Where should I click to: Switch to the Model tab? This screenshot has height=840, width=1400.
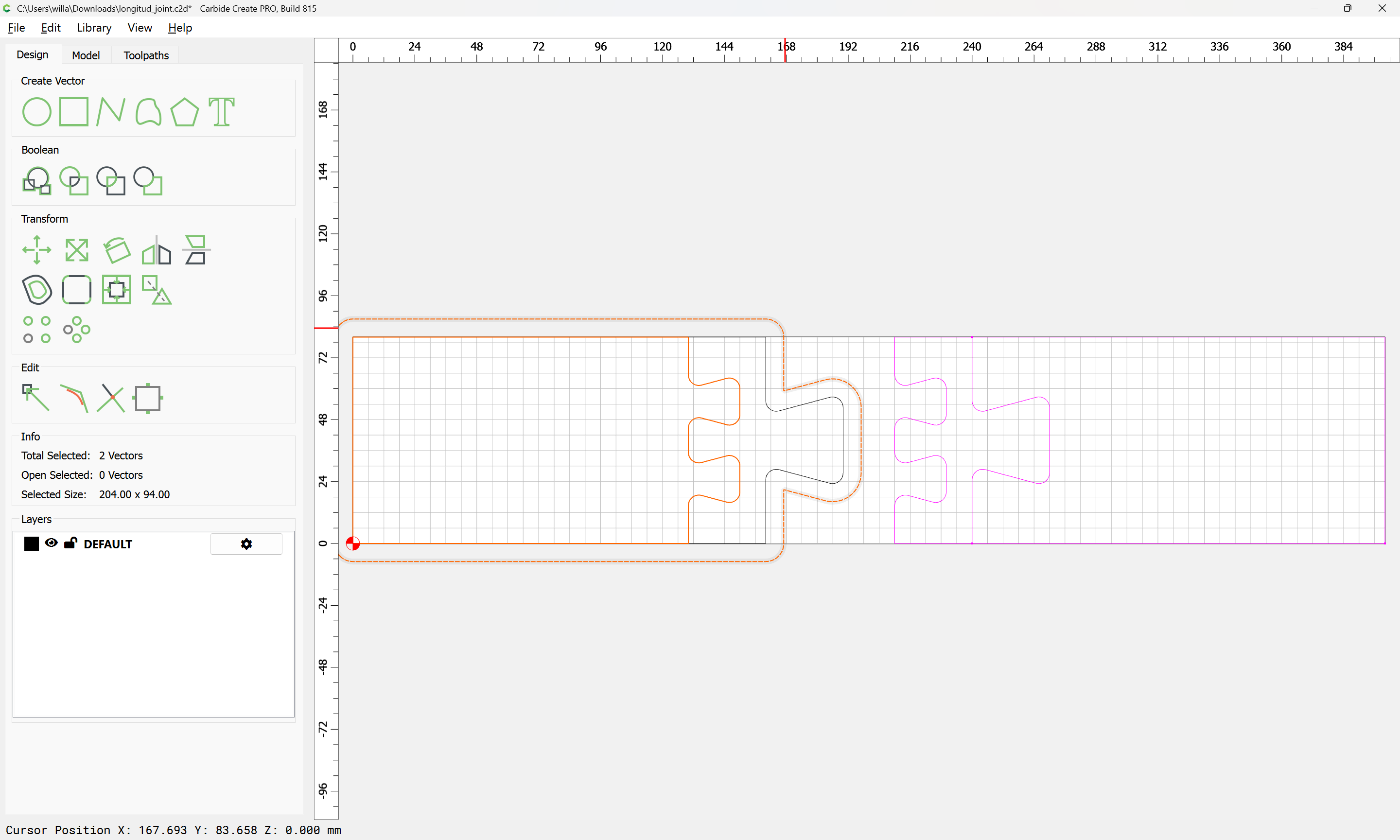[x=86, y=55]
